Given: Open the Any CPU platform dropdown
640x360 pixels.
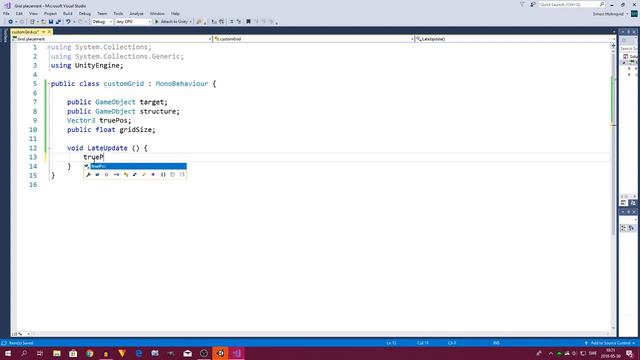Looking at the screenshot, I should pos(133,22).
